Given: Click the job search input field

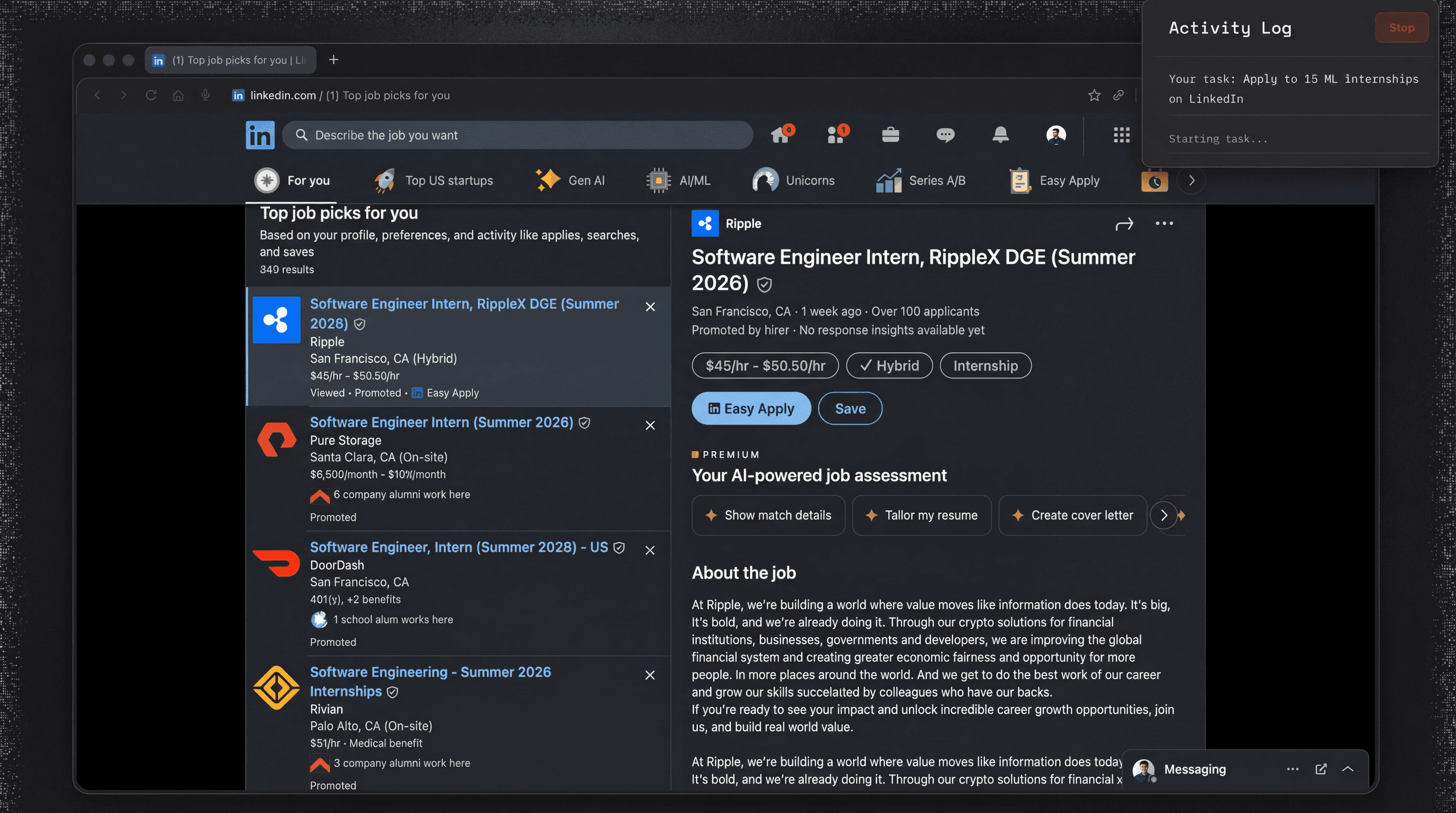Looking at the screenshot, I should click(516, 135).
